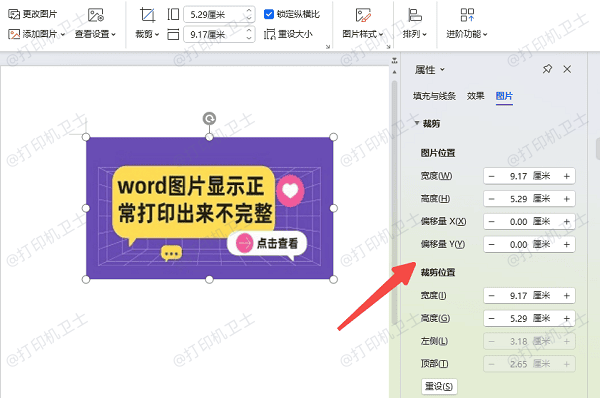
Task: Collapse the 裁剪 section triangle
Action: 417,123
